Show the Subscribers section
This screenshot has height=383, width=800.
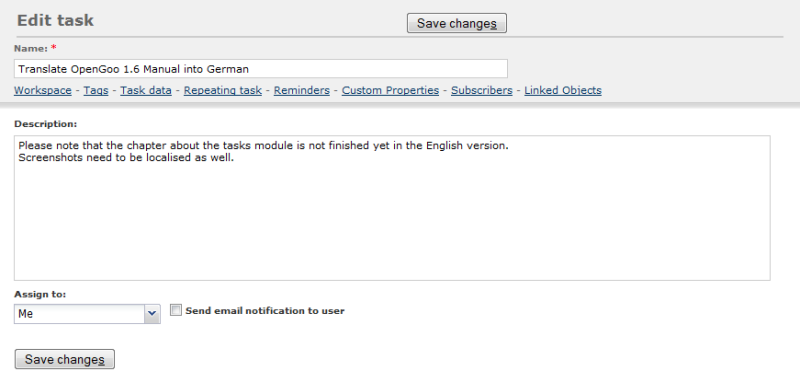click(482, 90)
